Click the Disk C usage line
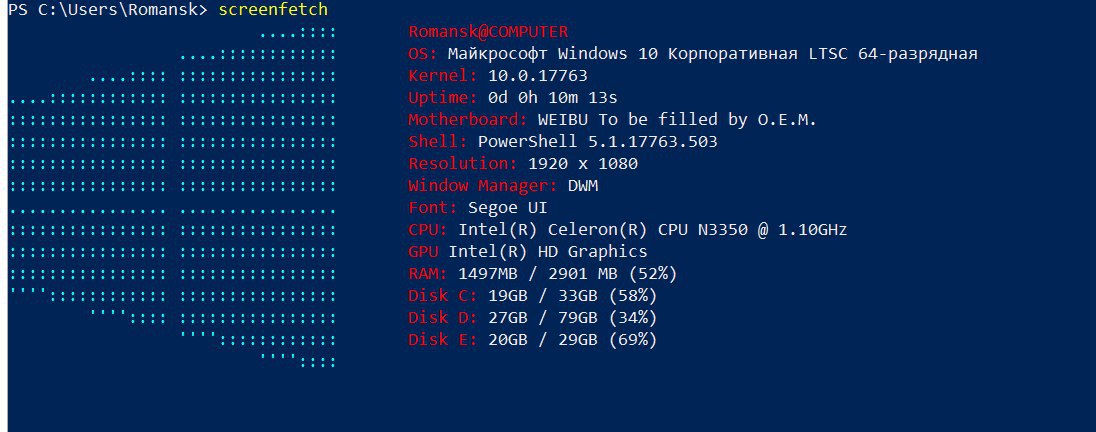Screen dimensions: 1096x432 (533, 296)
